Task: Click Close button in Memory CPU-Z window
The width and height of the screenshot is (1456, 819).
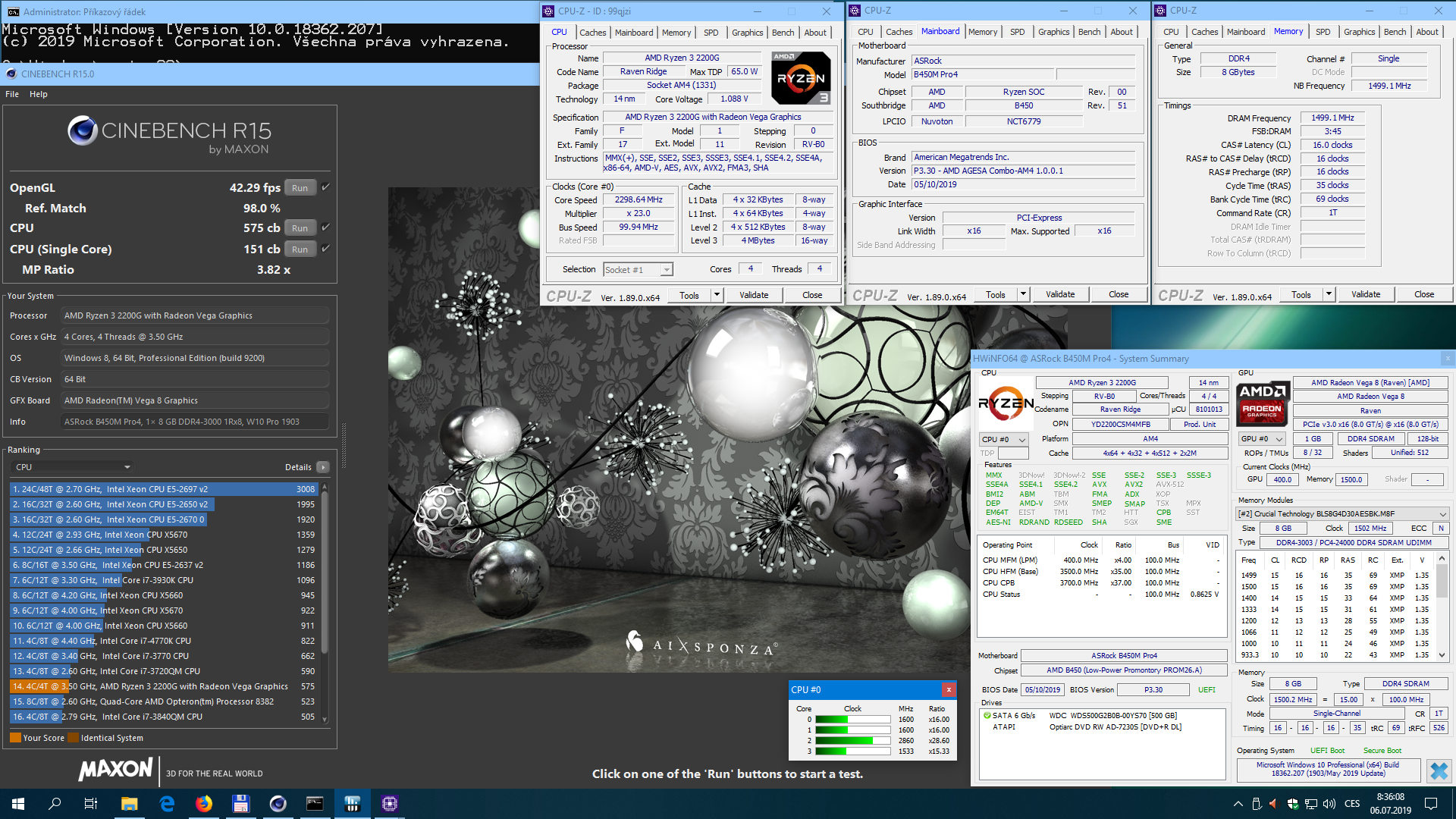Action: (1424, 294)
